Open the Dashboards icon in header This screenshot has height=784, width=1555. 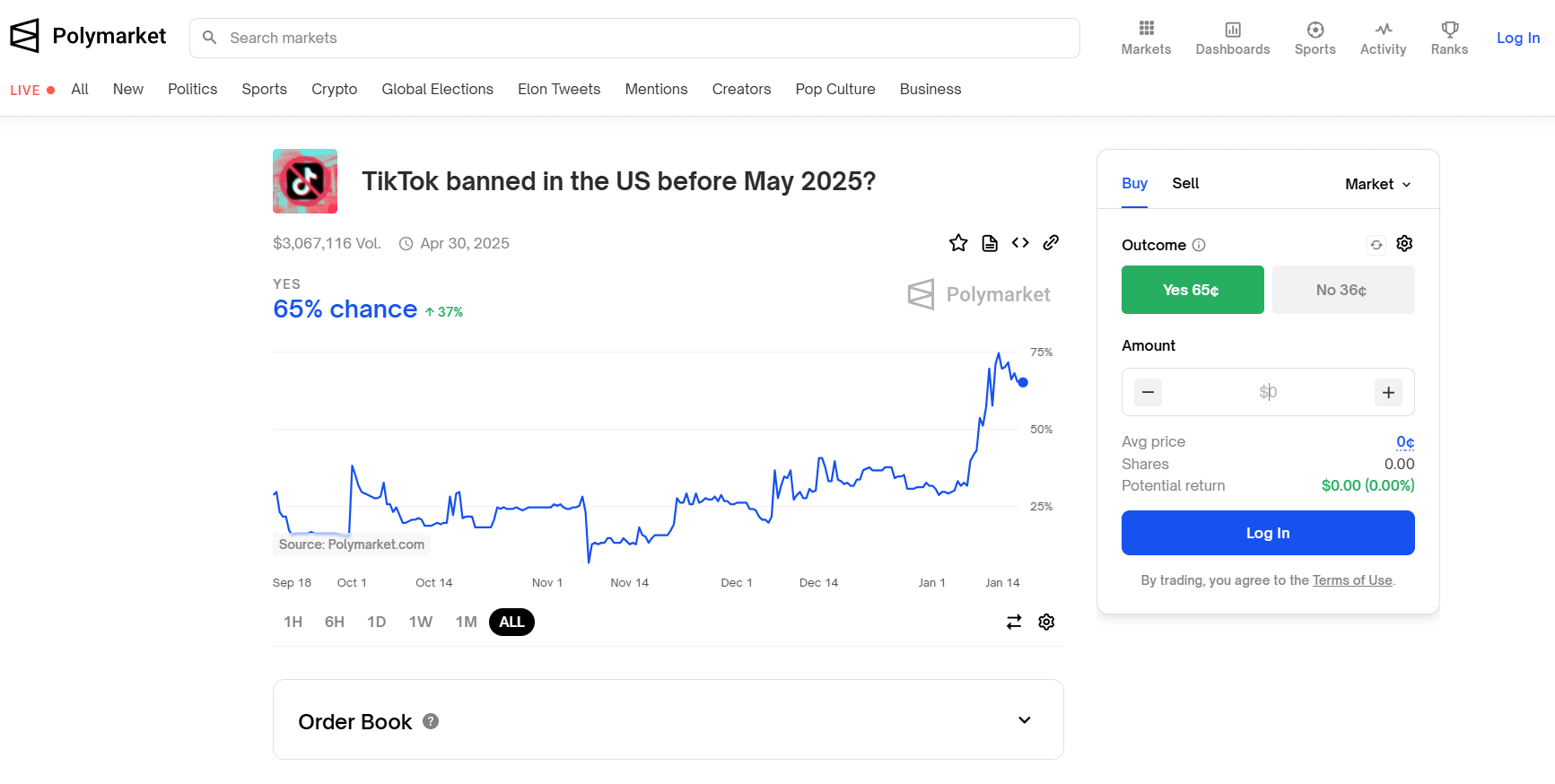(1233, 30)
